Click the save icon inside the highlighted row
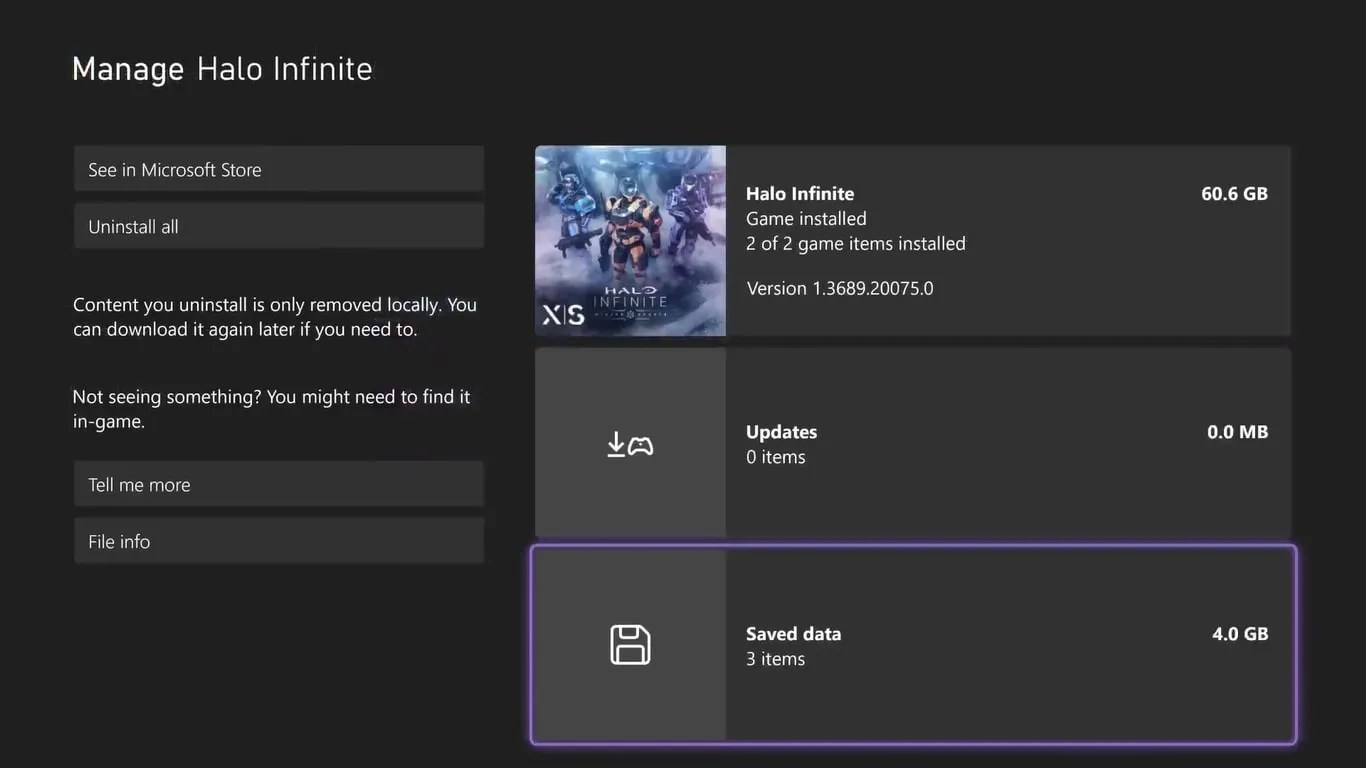The width and height of the screenshot is (1366, 768). [x=630, y=645]
